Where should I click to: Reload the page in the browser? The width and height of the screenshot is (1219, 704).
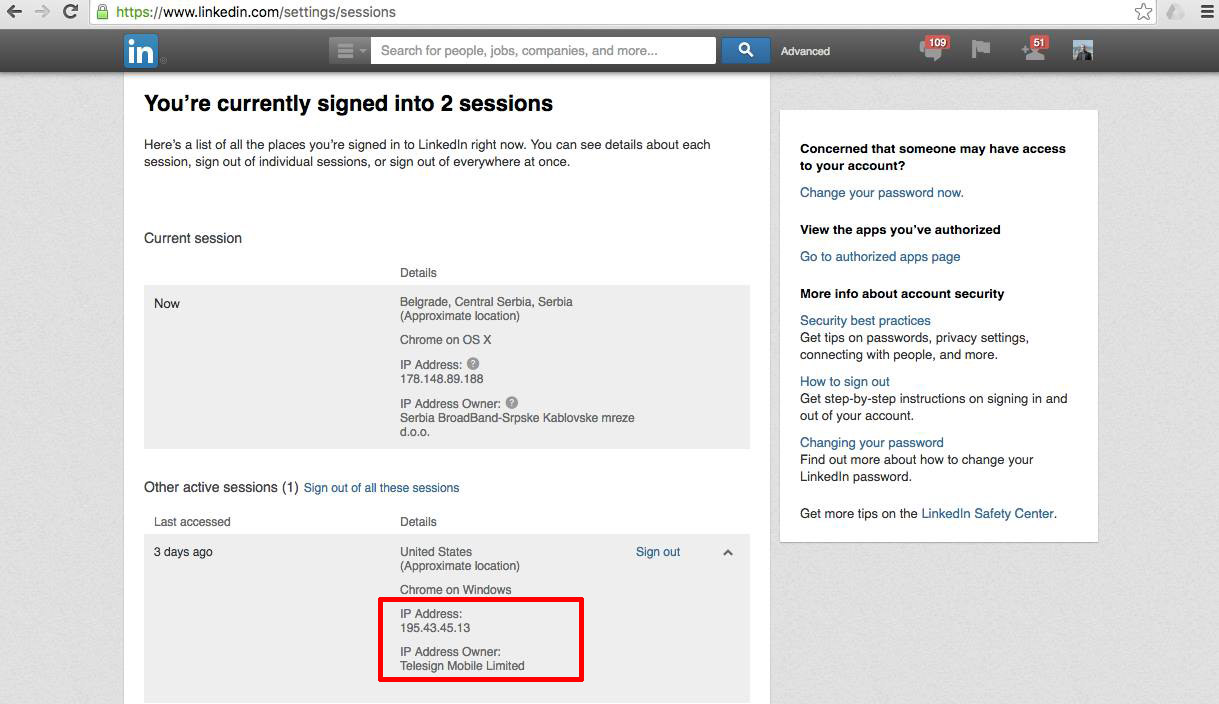tap(70, 12)
